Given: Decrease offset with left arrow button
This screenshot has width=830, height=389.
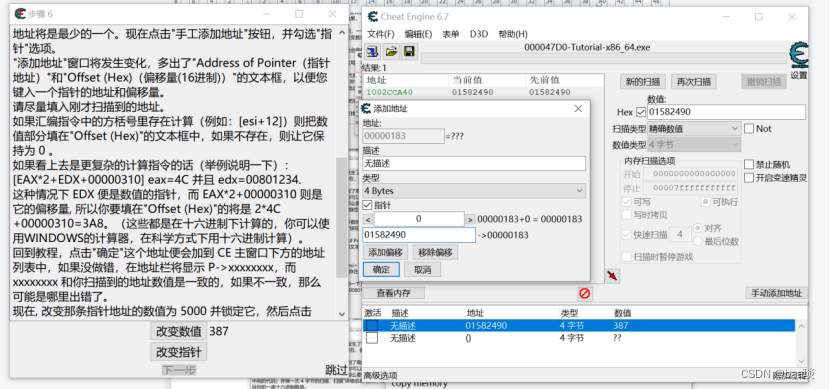Looking at the screenshot, I should 368,219.
